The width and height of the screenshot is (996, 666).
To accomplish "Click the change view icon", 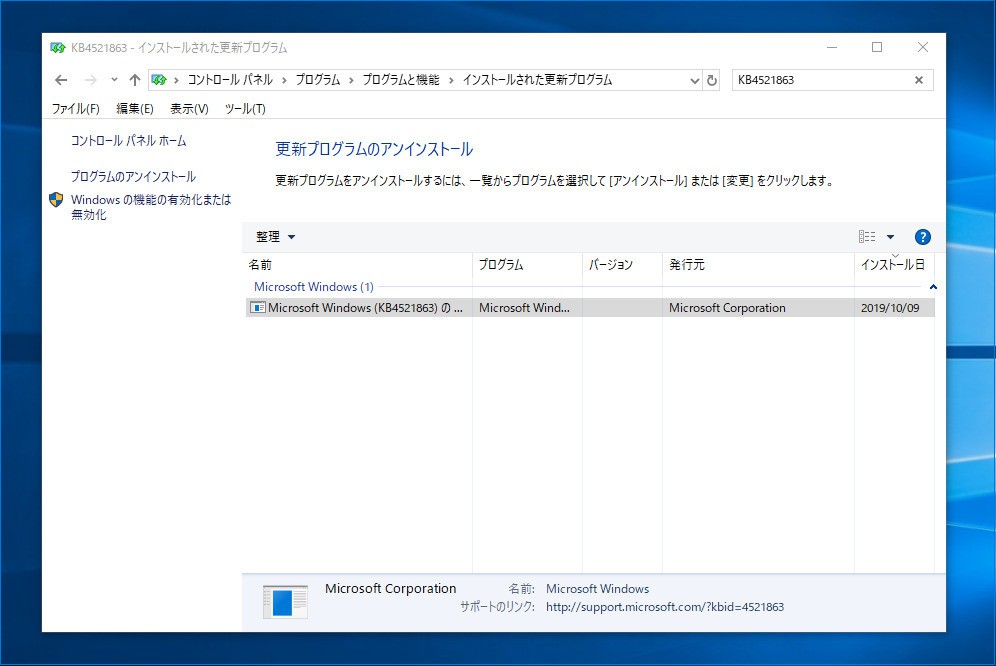I will (867, 236).
